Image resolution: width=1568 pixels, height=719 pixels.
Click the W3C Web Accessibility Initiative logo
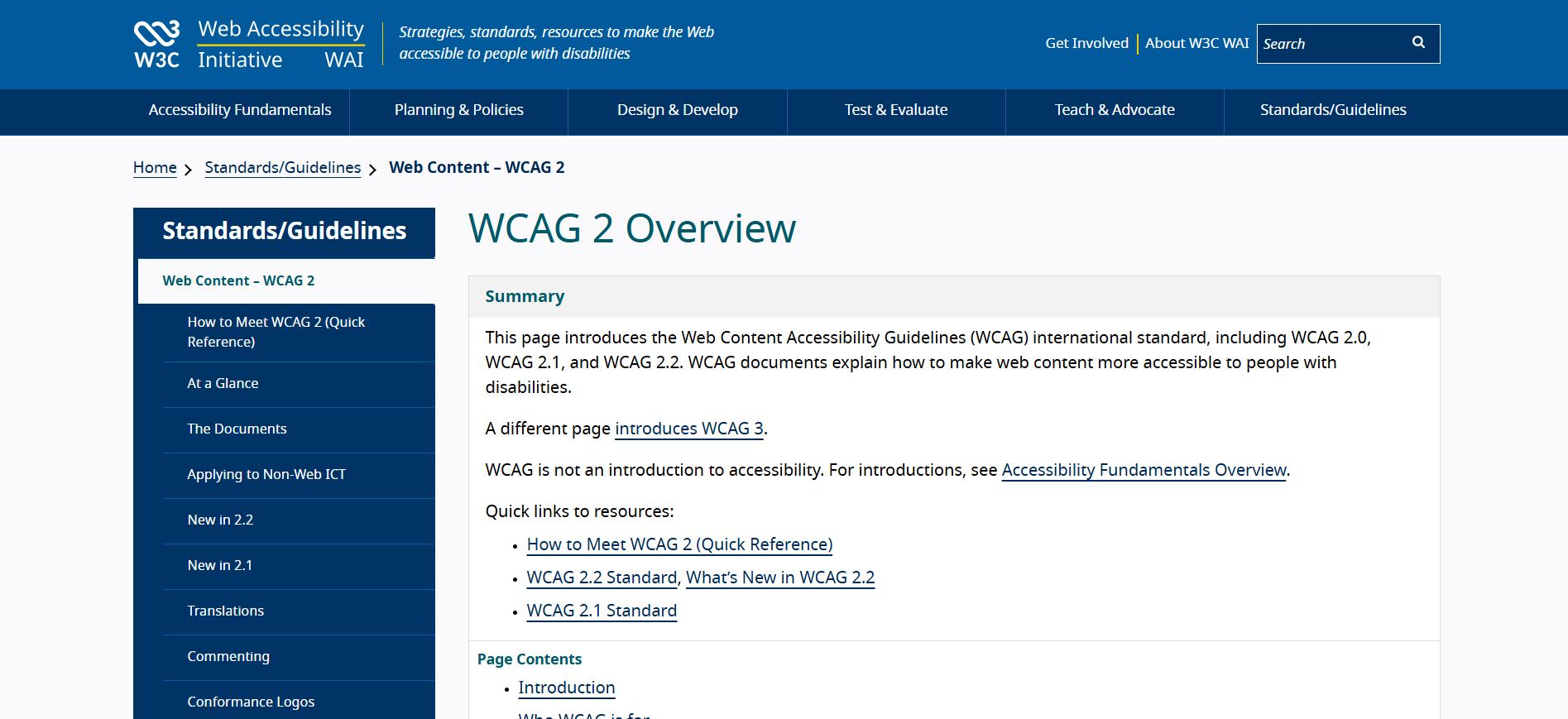click(249, 45)
